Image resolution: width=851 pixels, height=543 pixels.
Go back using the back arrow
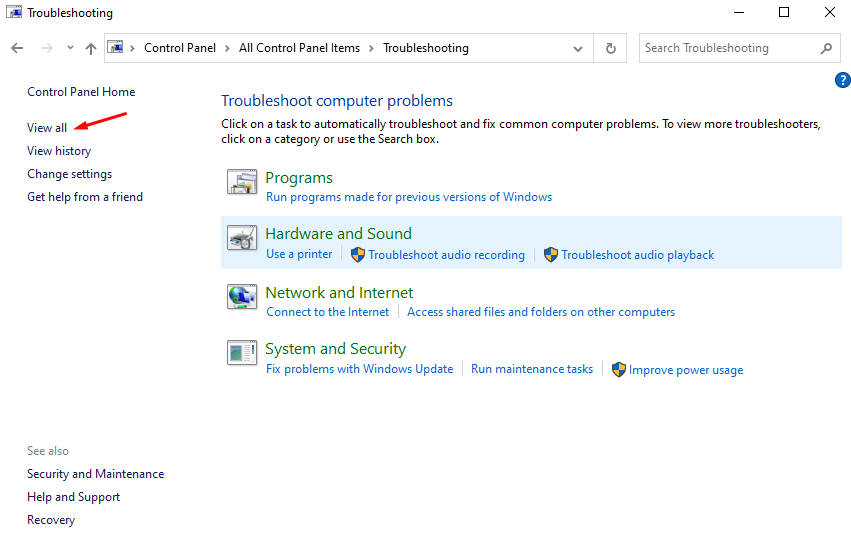tap(17, 48)
